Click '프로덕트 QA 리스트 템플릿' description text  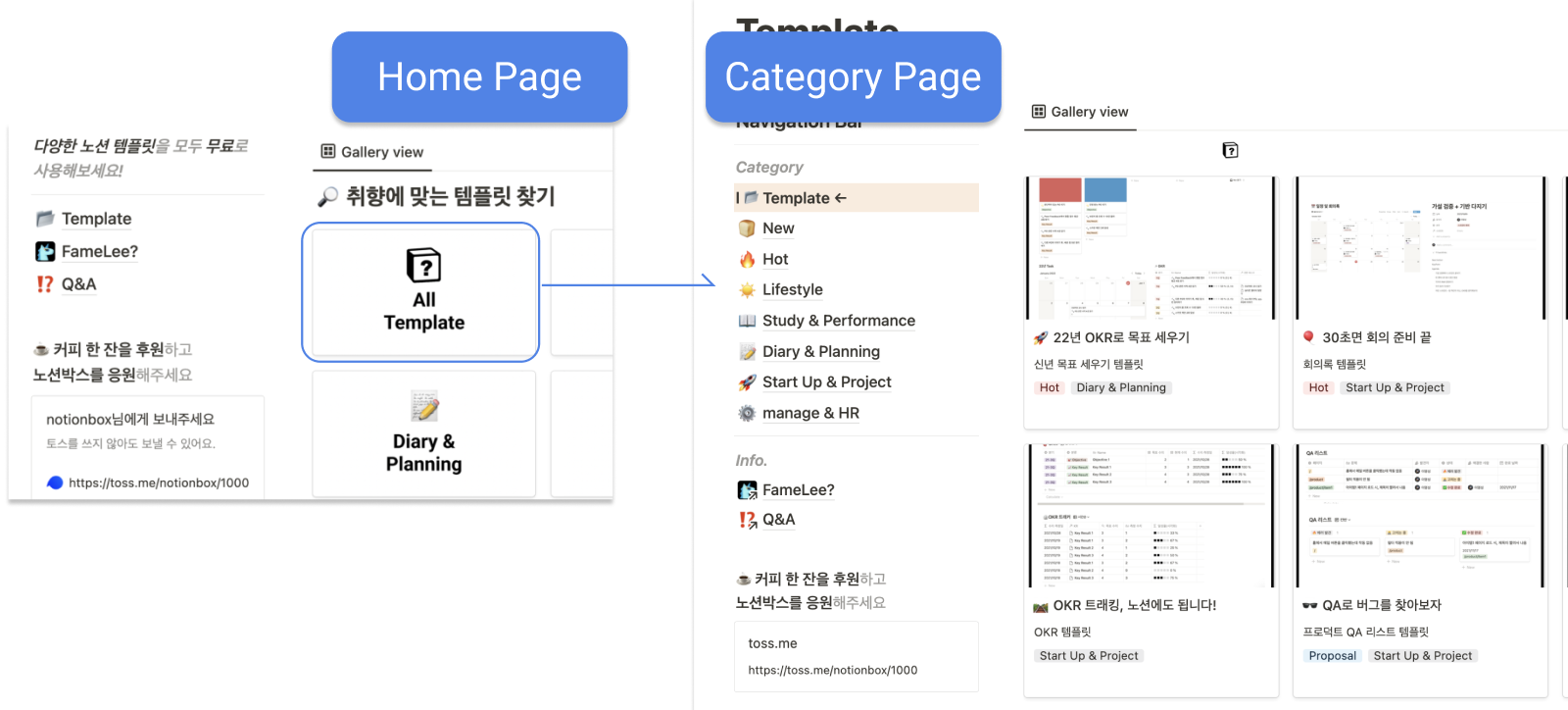click(x=1366, y=632)
